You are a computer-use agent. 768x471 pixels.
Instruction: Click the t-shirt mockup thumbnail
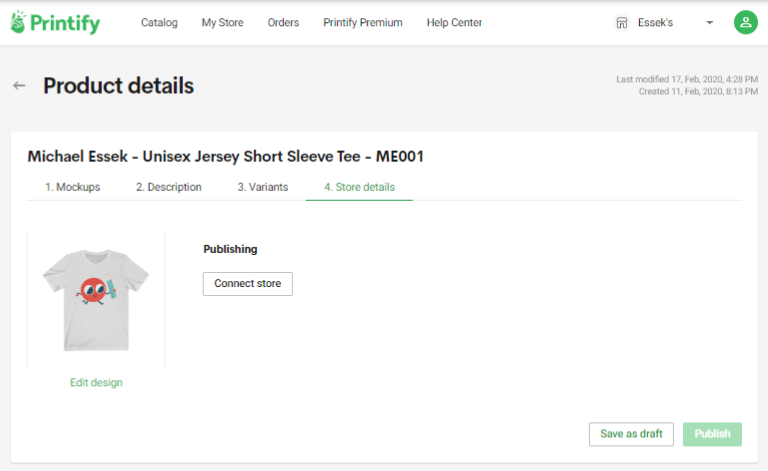[x=96, y=300]
